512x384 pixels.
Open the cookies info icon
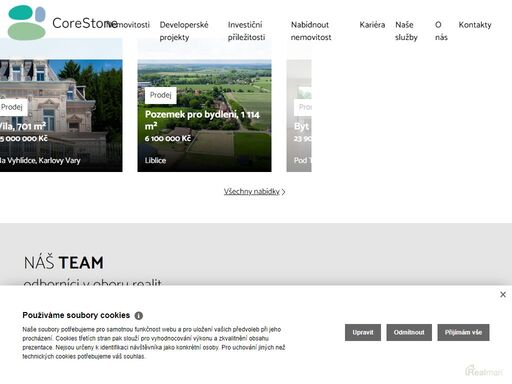(139, 315)
